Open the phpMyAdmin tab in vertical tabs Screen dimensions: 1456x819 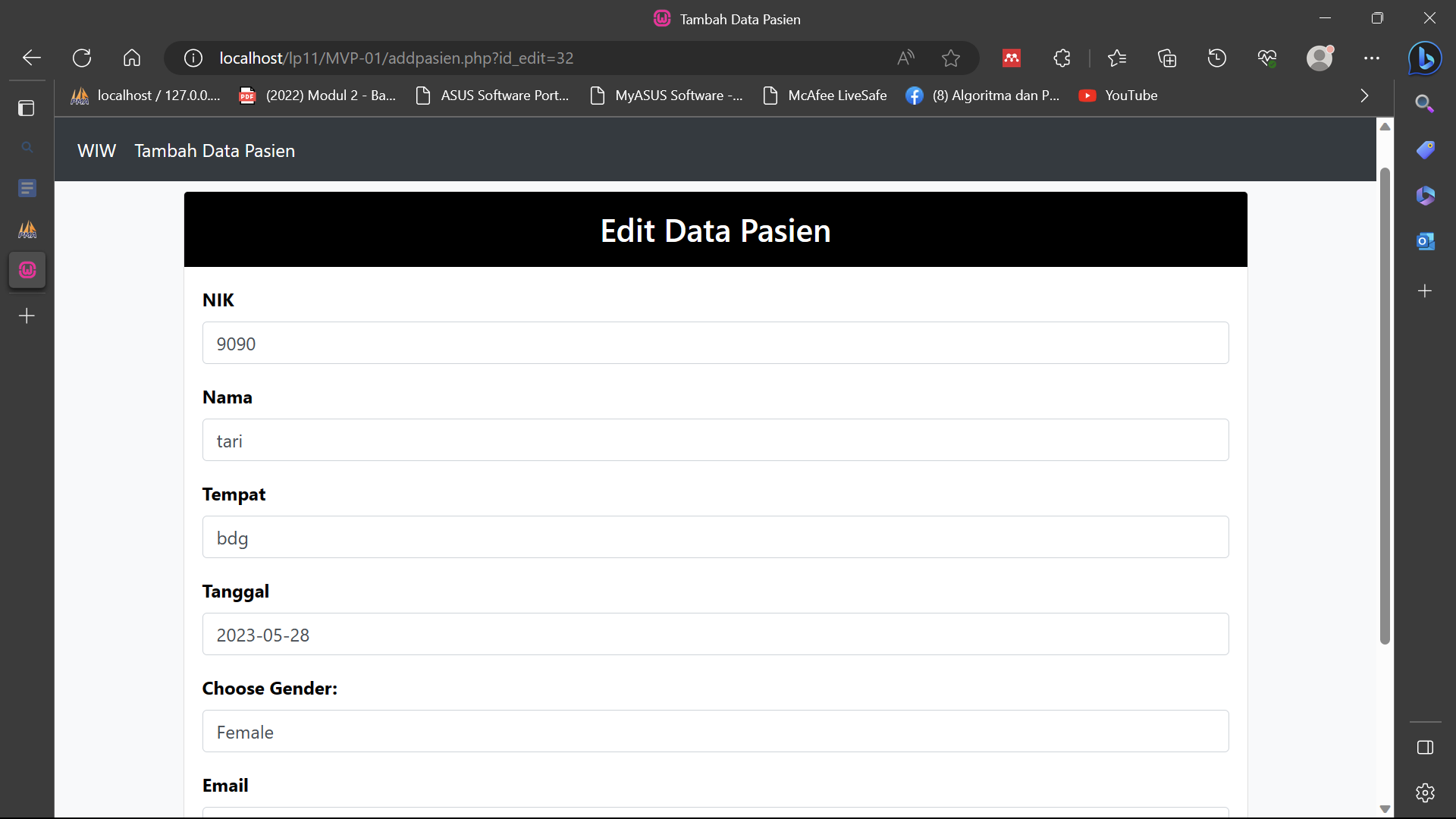point(27,230)
